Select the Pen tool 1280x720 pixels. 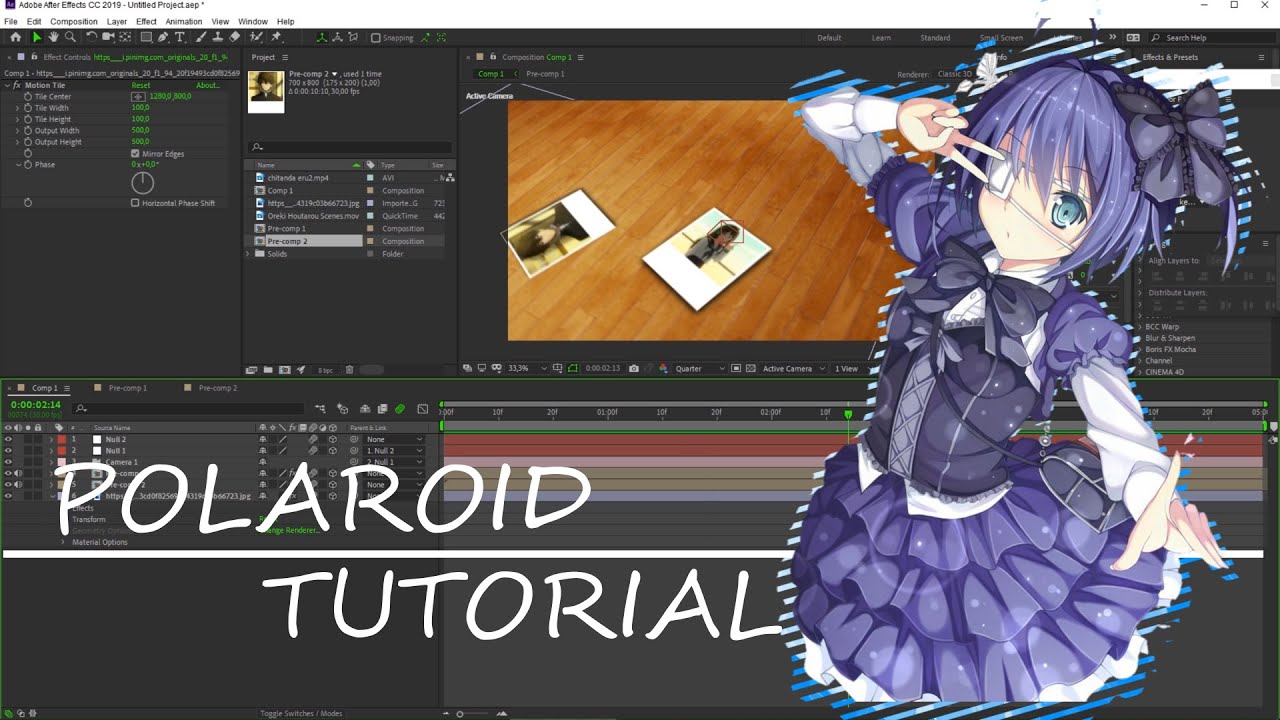[163, 37]
